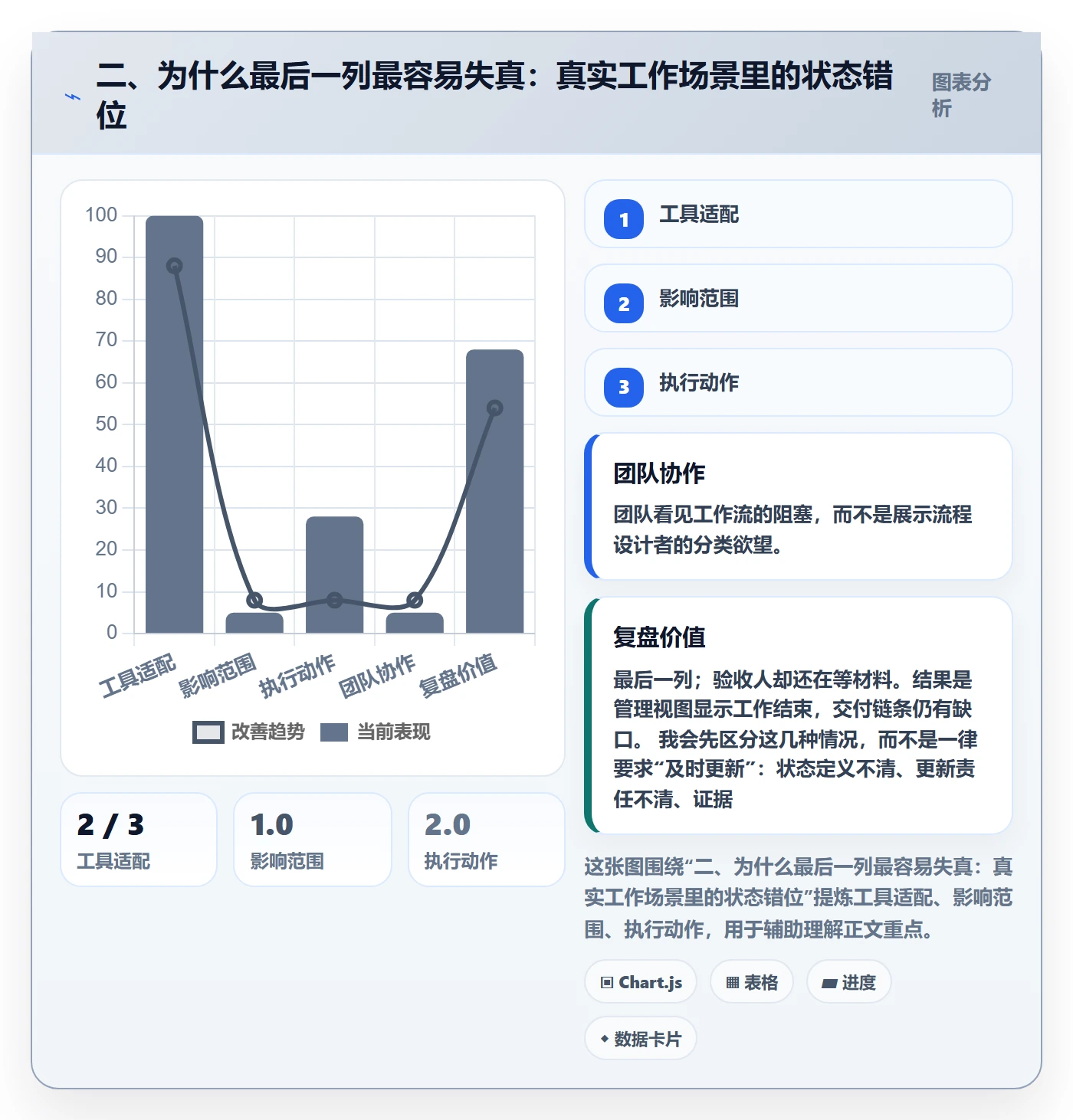Click the "1.0" stat value
This screenshot has width=1073, height=1120.
click(x=272, y=825)
